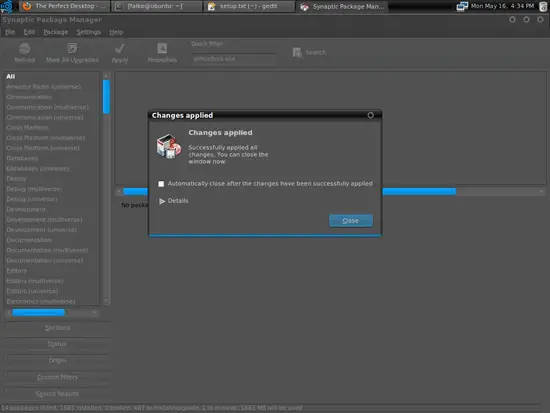This screenshot has height=413, width=550.
Task: Expand the Details section
Action: [x=174, y=201]
